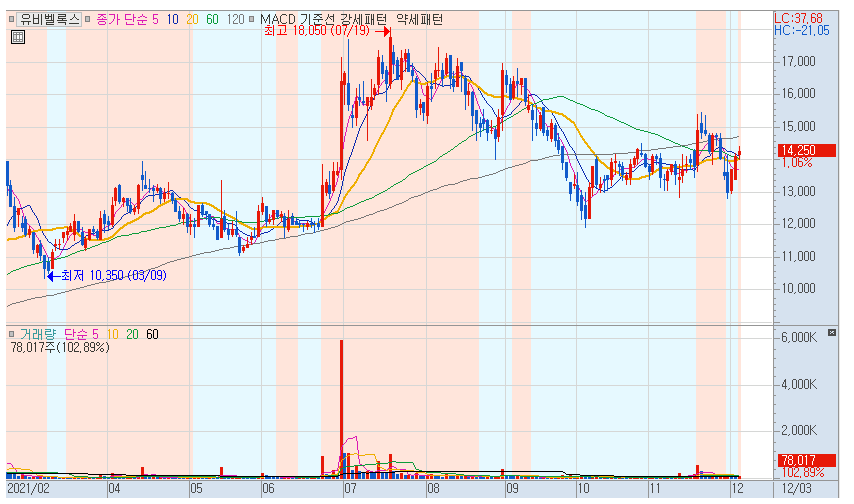Click the MACD 기준선 indicator label
The width and height of the screenshot is (854, 504).
[x=298, y=20]
